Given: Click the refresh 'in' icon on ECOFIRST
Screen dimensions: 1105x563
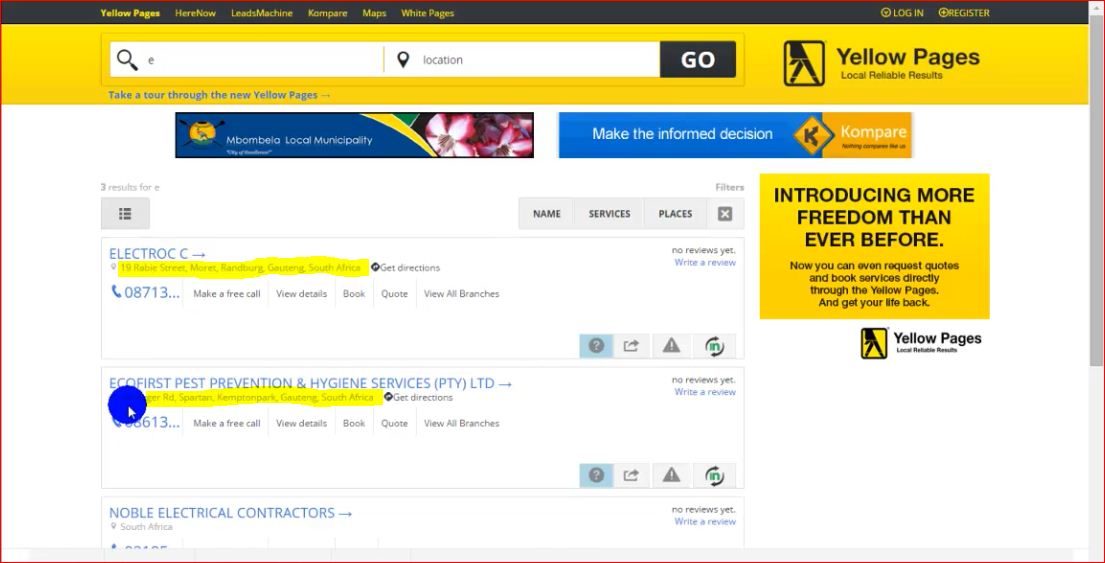Looking at the screenshot, I should 714,476.
